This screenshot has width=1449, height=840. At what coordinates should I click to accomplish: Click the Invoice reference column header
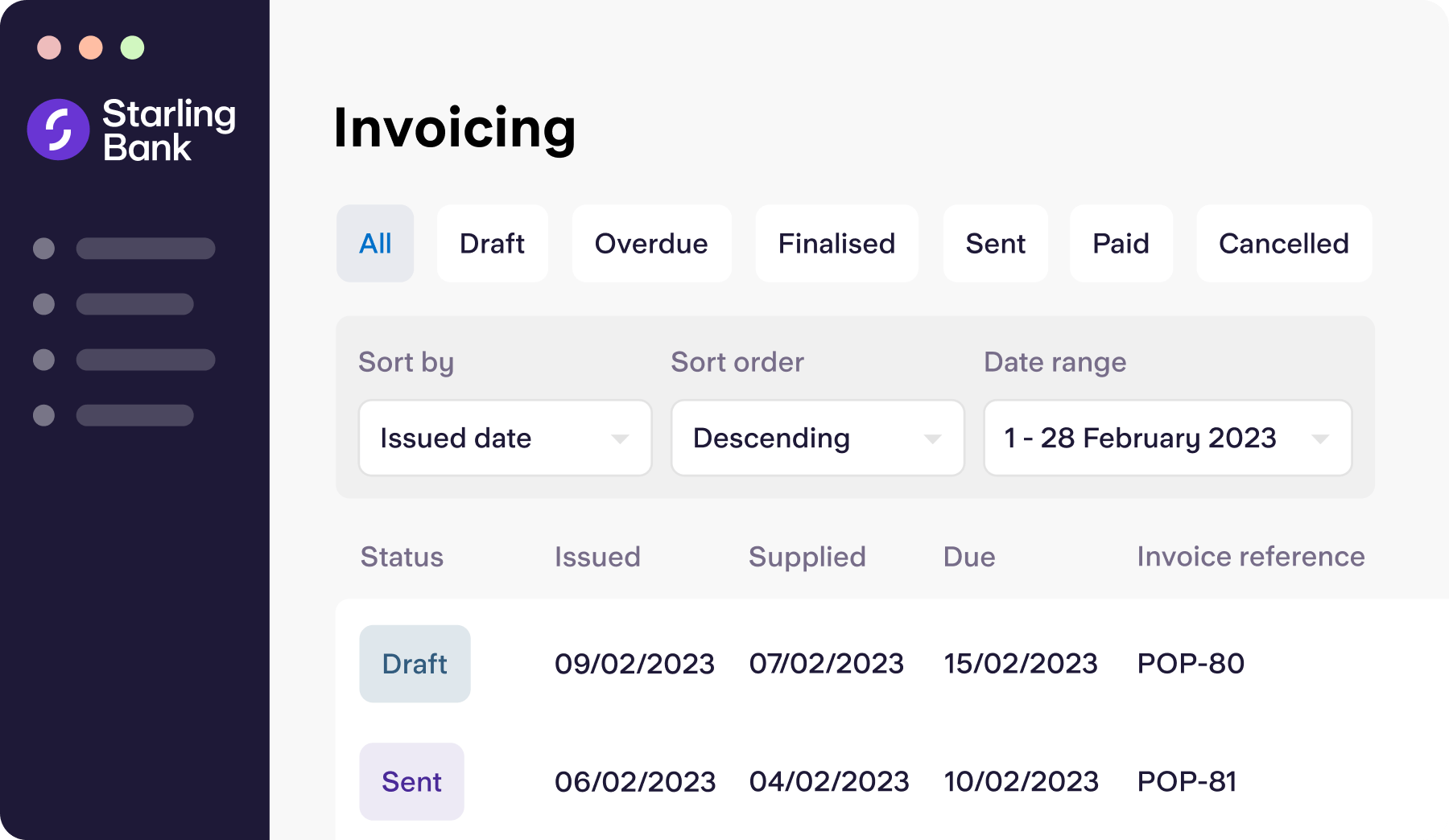1251,557
